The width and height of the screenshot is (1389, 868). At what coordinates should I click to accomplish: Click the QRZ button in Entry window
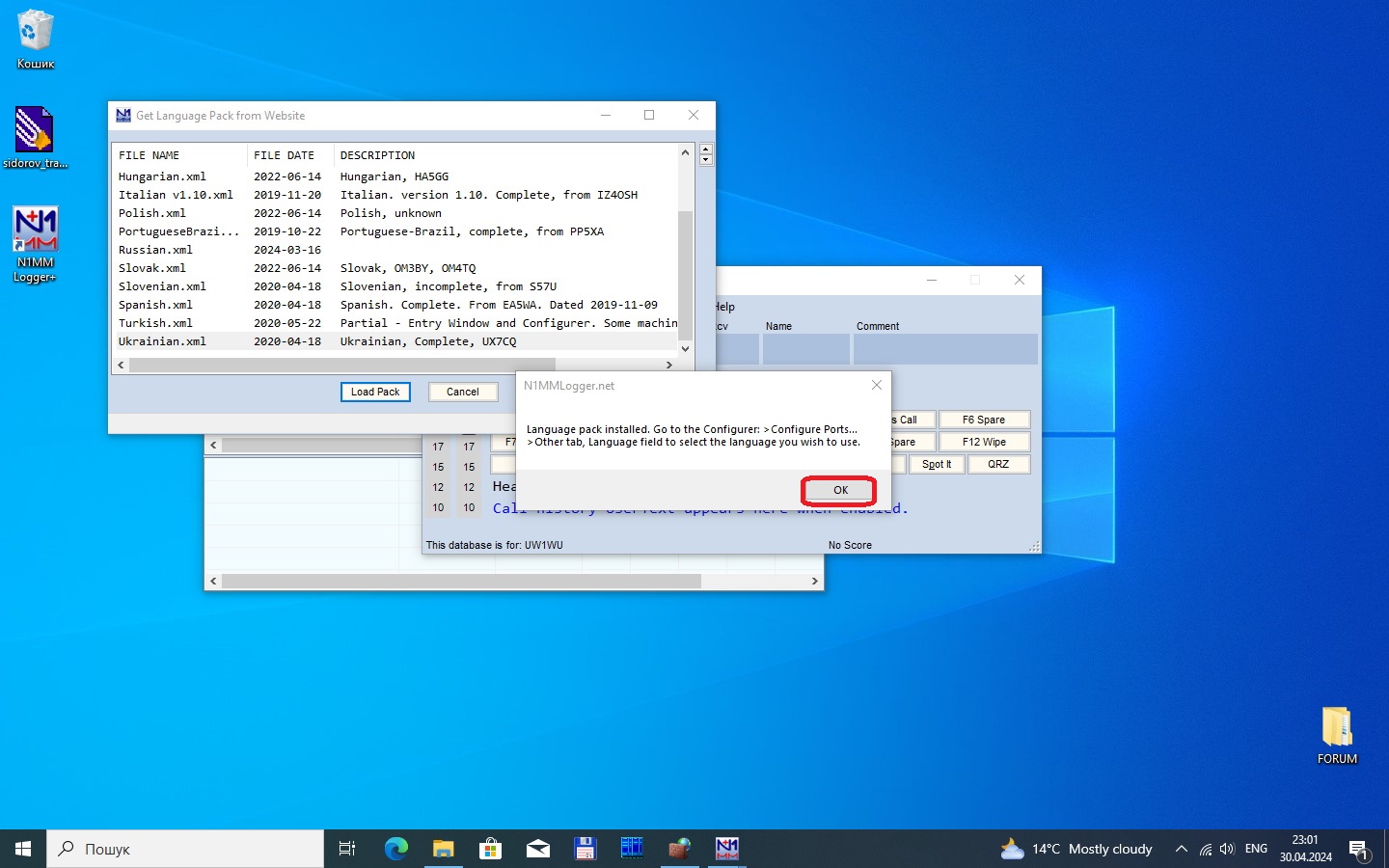(998, 464)
